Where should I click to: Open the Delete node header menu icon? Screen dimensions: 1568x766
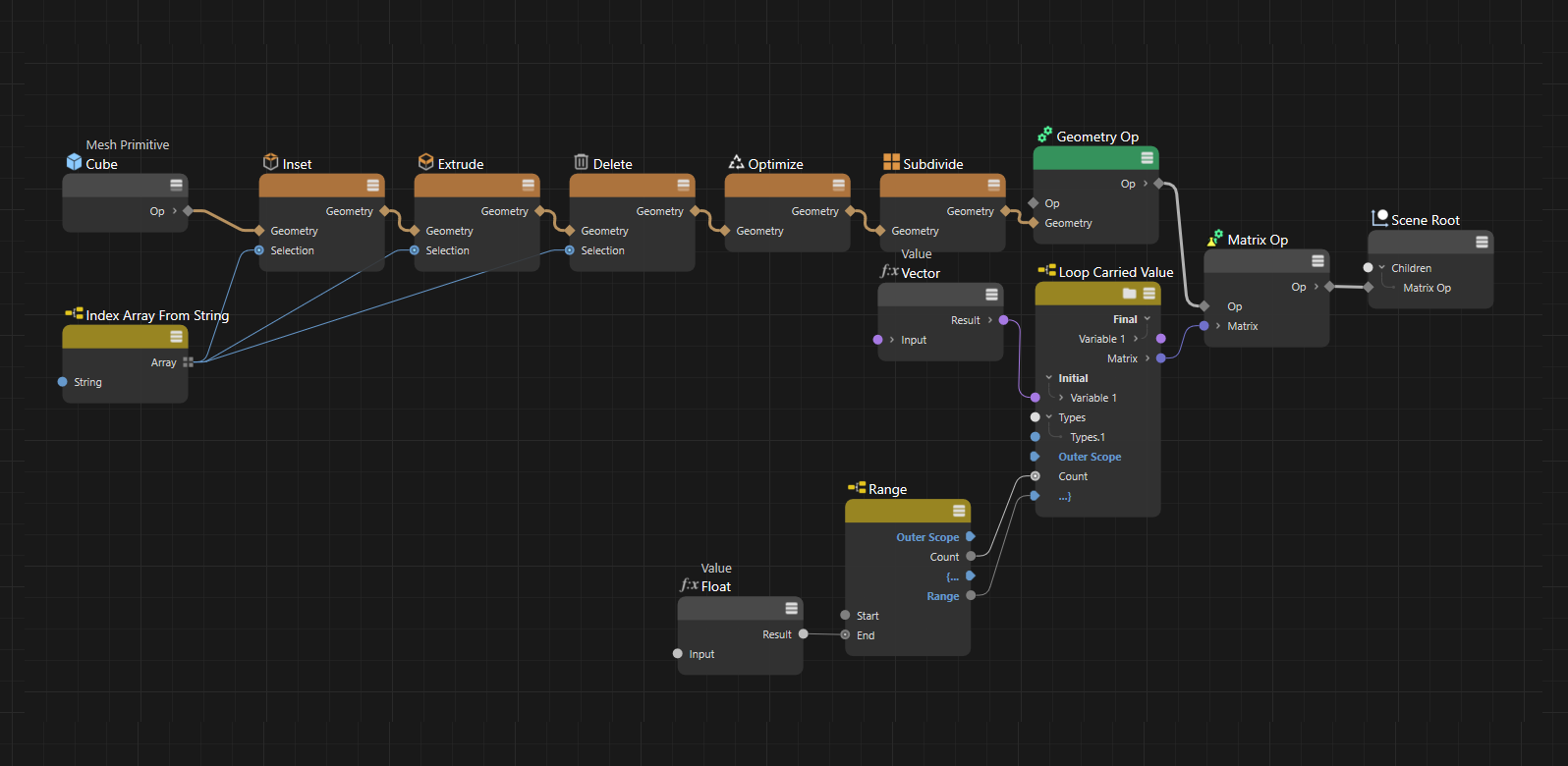tap(684, 185)
